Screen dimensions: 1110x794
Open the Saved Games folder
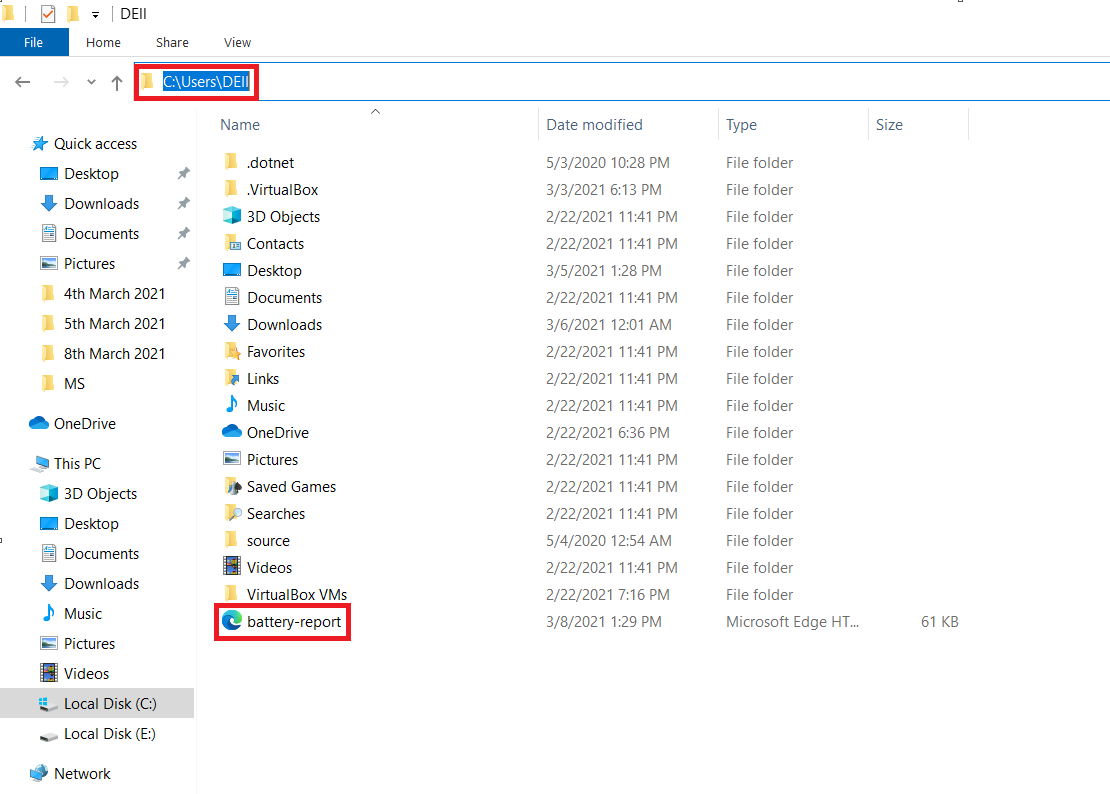[289, 486]
